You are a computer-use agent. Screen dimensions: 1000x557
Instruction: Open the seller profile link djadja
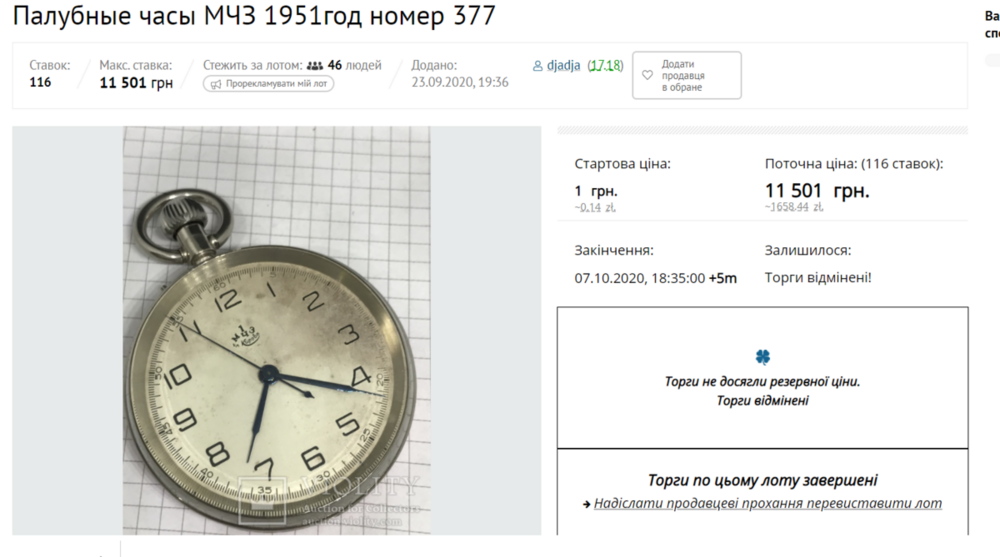pos(563,65)
